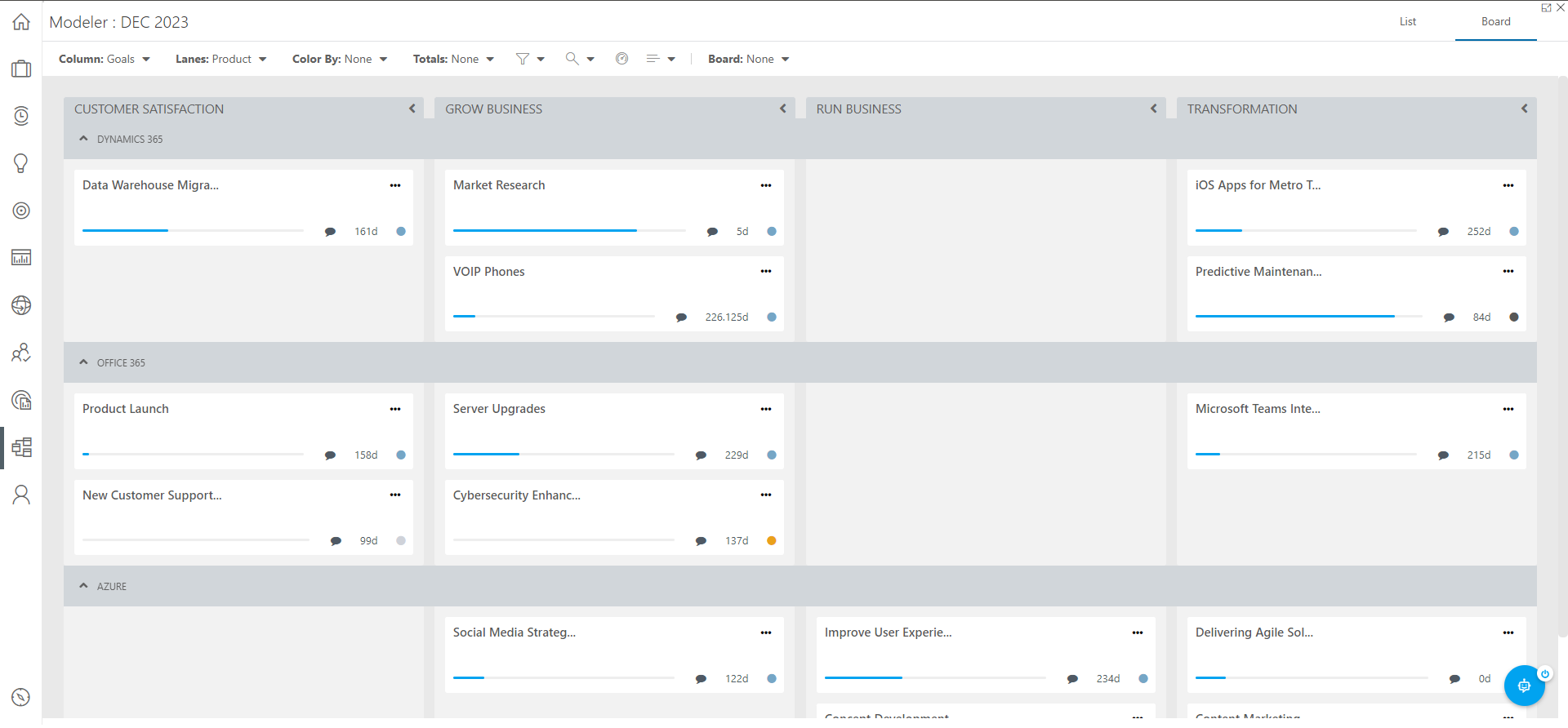Collapse the AZURE lane
The height and width of the screenshot is (728, 1568).
[83, 586]
